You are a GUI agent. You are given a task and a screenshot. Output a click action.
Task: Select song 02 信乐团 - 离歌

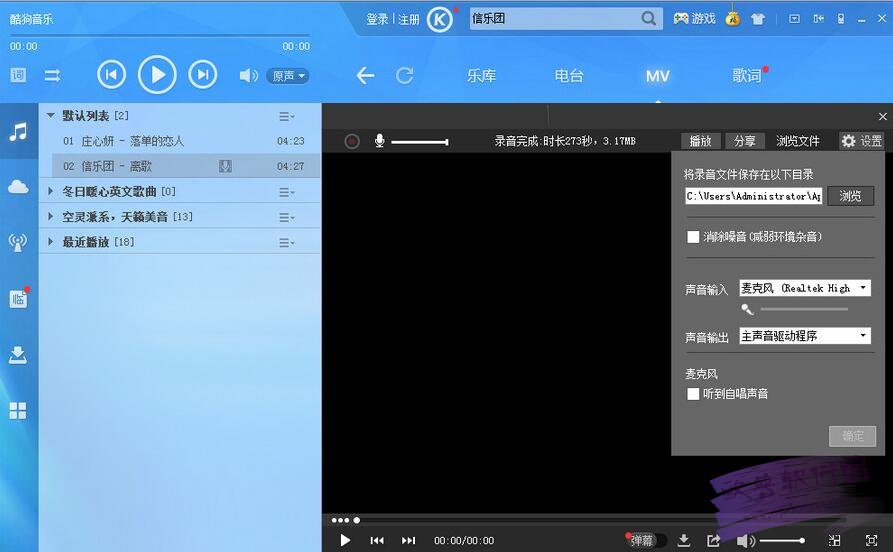[186, 166]
